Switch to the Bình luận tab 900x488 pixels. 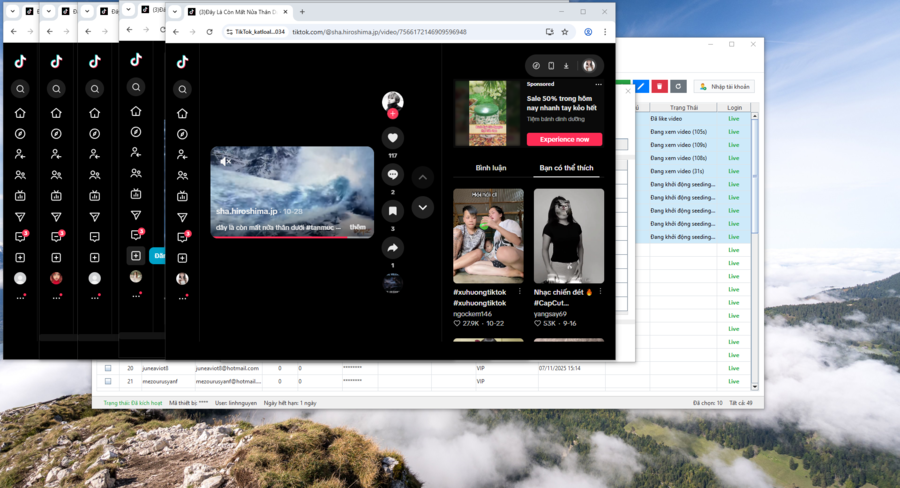(490, 168)
